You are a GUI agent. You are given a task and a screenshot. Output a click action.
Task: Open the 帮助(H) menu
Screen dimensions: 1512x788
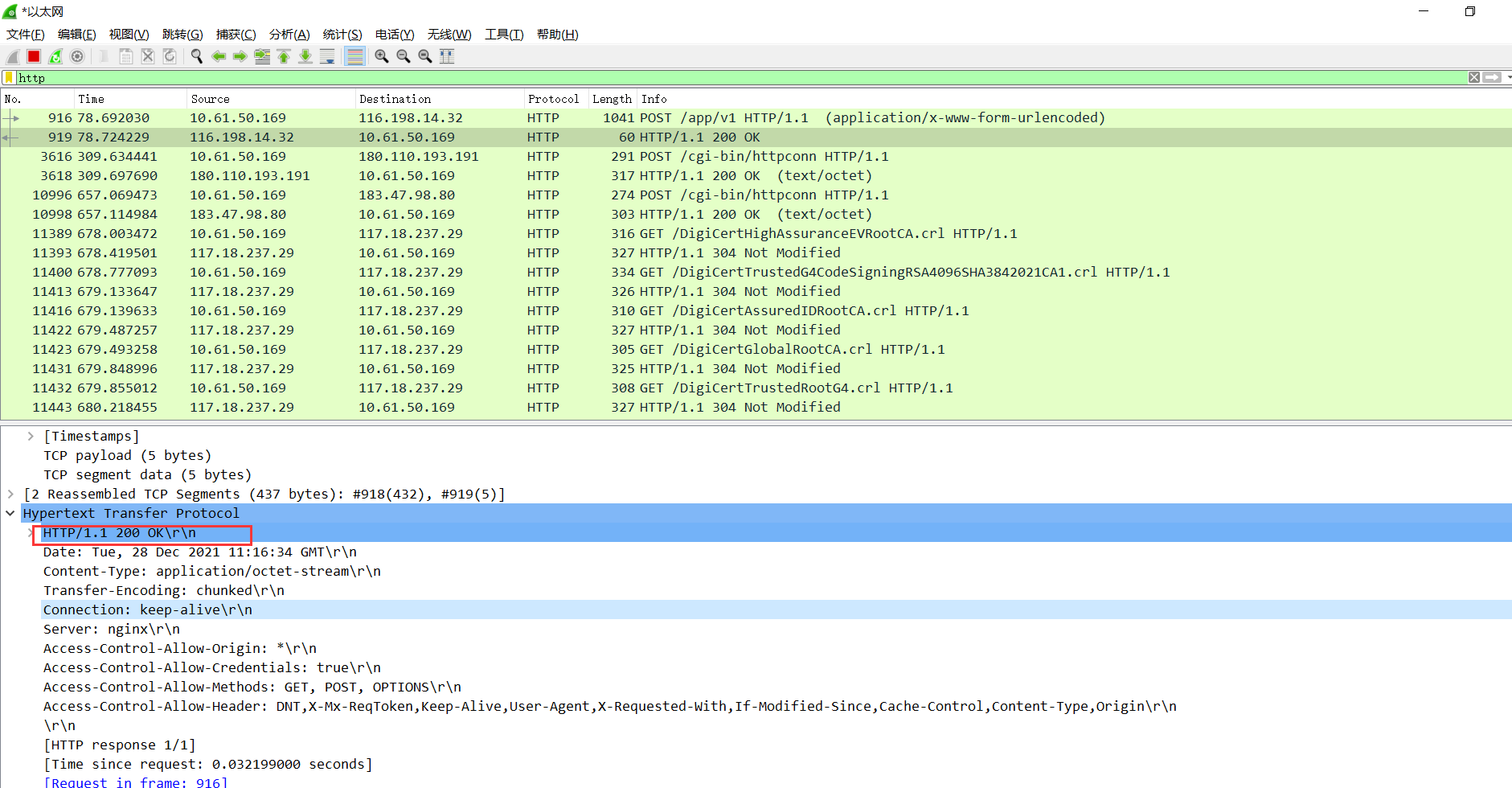click(558, 35)
